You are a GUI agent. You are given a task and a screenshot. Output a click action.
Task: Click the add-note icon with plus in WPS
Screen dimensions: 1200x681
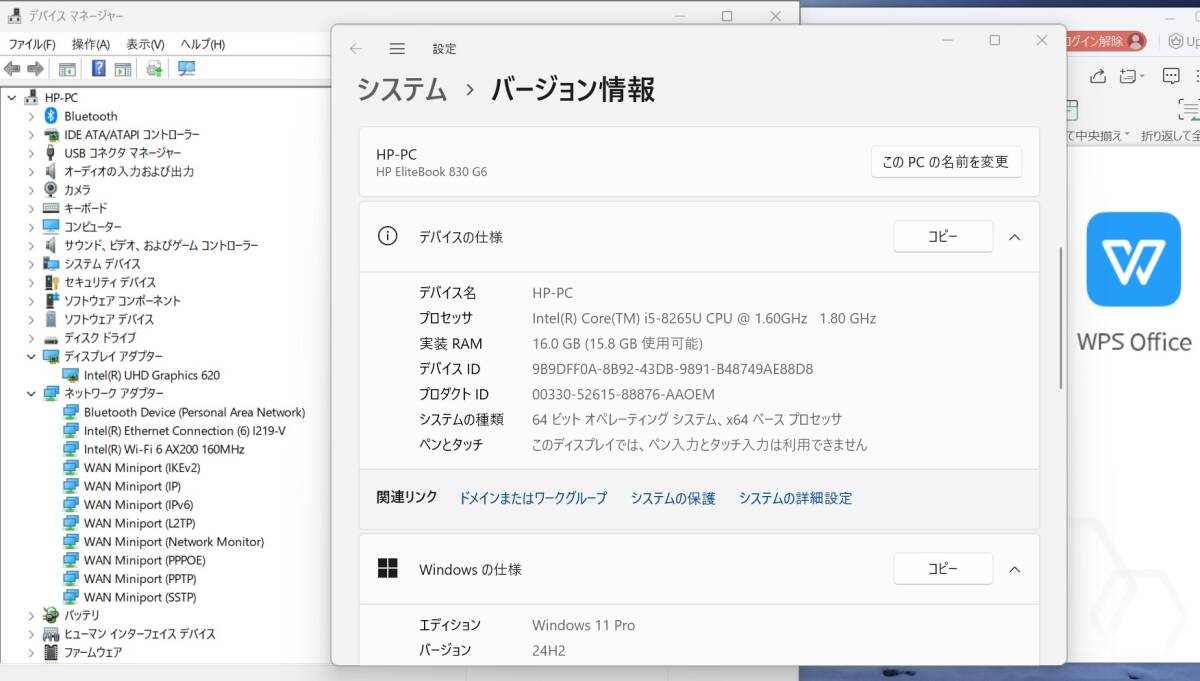pyautogui.click(x=1128, y=76)
